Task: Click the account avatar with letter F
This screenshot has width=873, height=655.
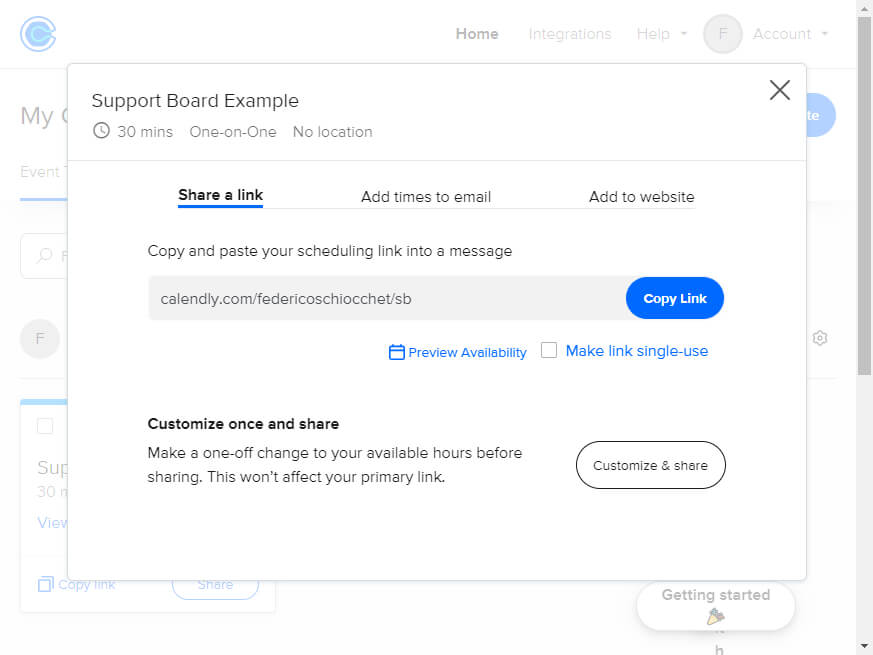Action: click(x=722, y=34)
